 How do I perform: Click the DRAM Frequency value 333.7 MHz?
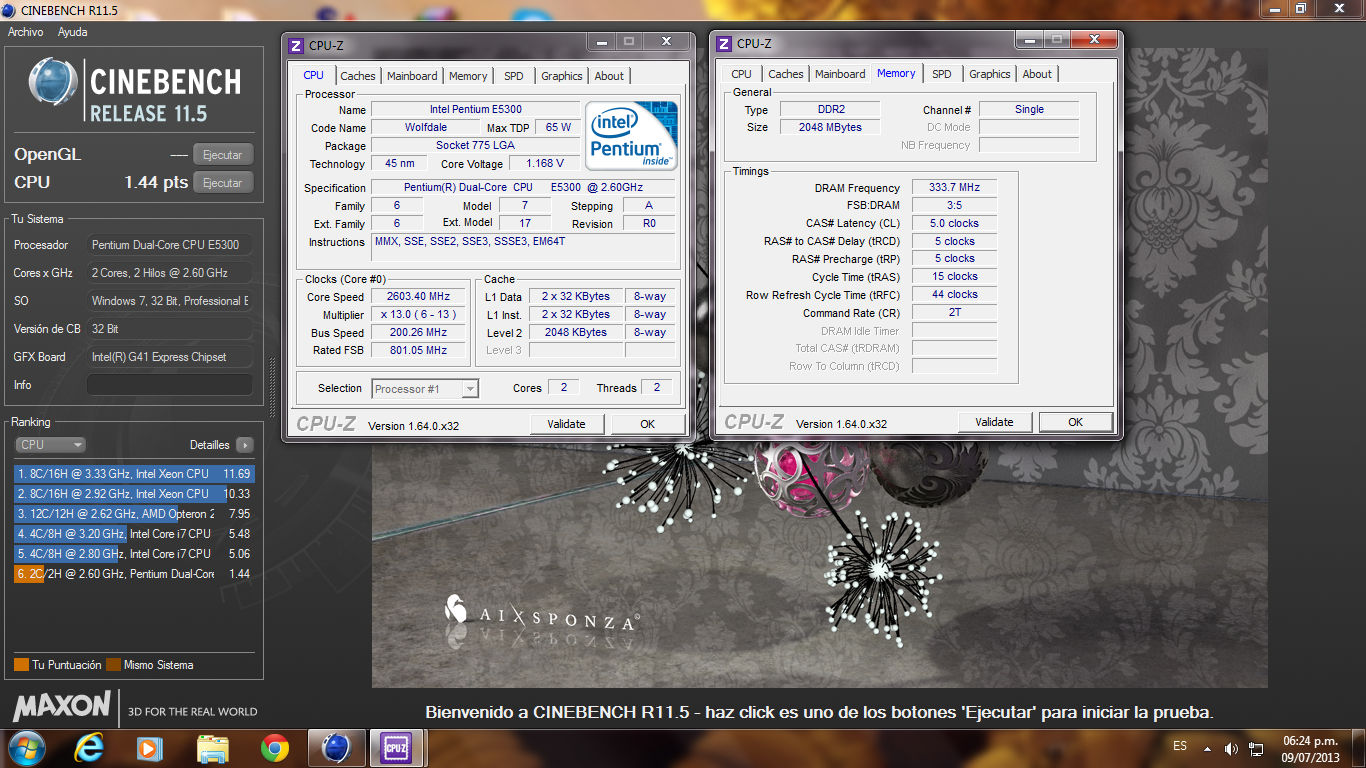[954, 187]
